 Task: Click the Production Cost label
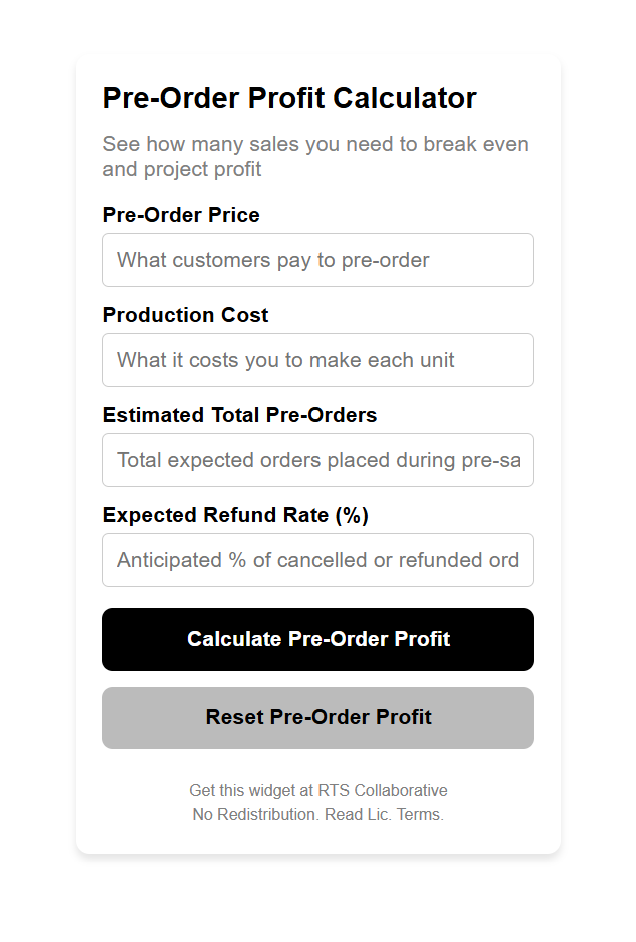[185, 315]
